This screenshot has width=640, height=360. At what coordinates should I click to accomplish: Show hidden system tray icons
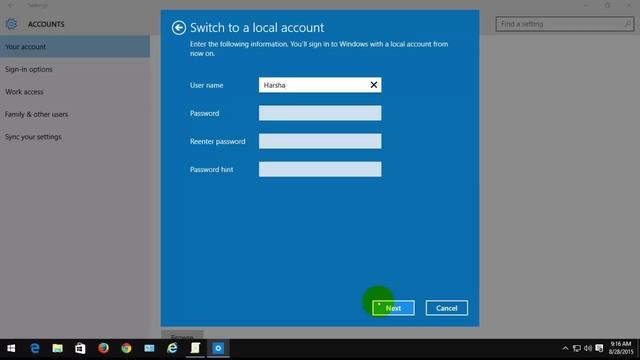(565, 348)
